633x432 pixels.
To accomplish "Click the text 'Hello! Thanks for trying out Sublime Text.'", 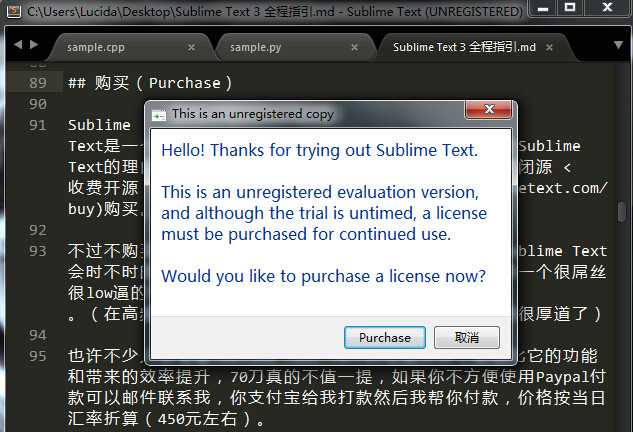I will click(319, 150).
